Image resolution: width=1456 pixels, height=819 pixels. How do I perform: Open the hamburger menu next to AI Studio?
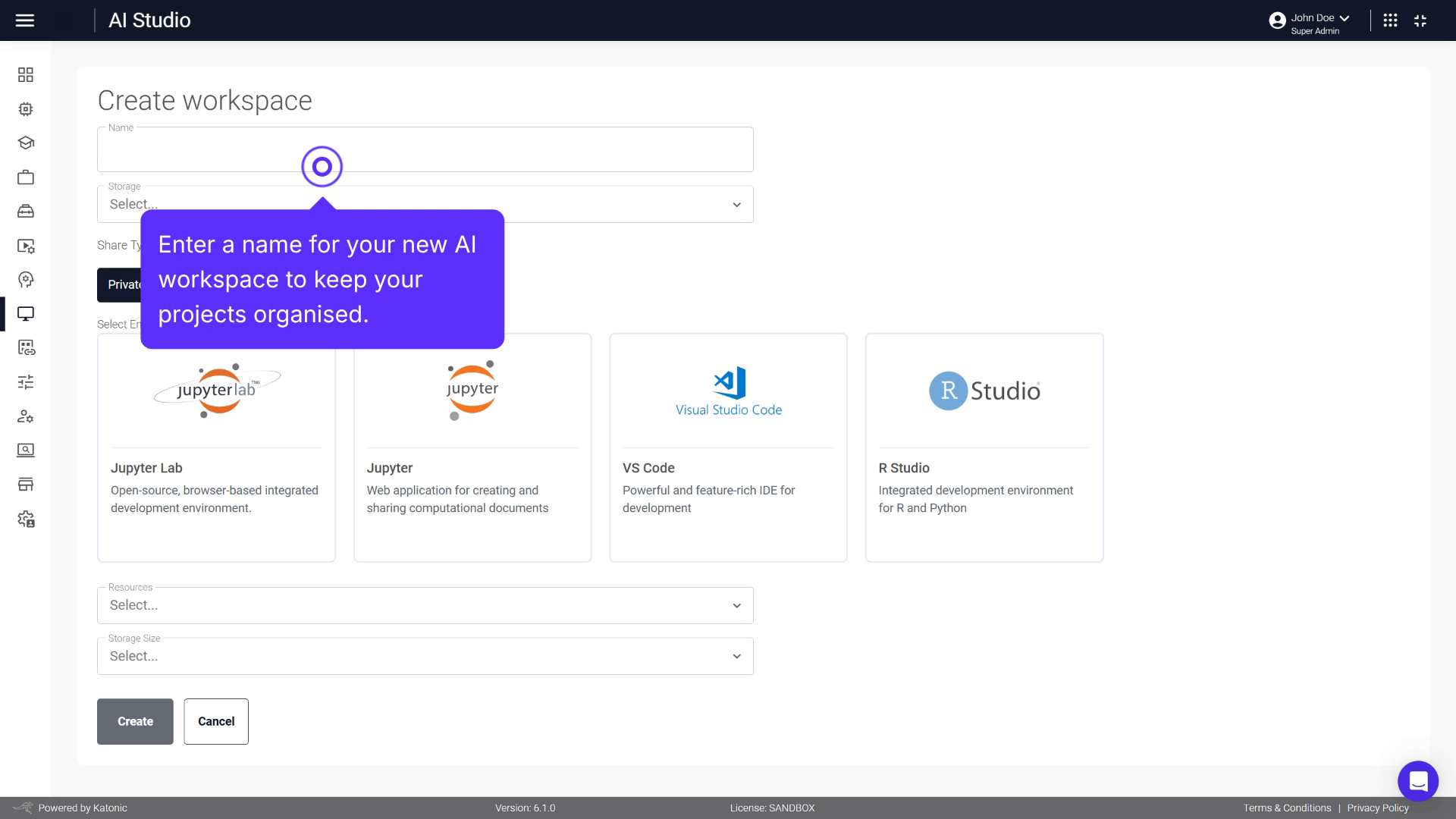[x=25, y=20]
